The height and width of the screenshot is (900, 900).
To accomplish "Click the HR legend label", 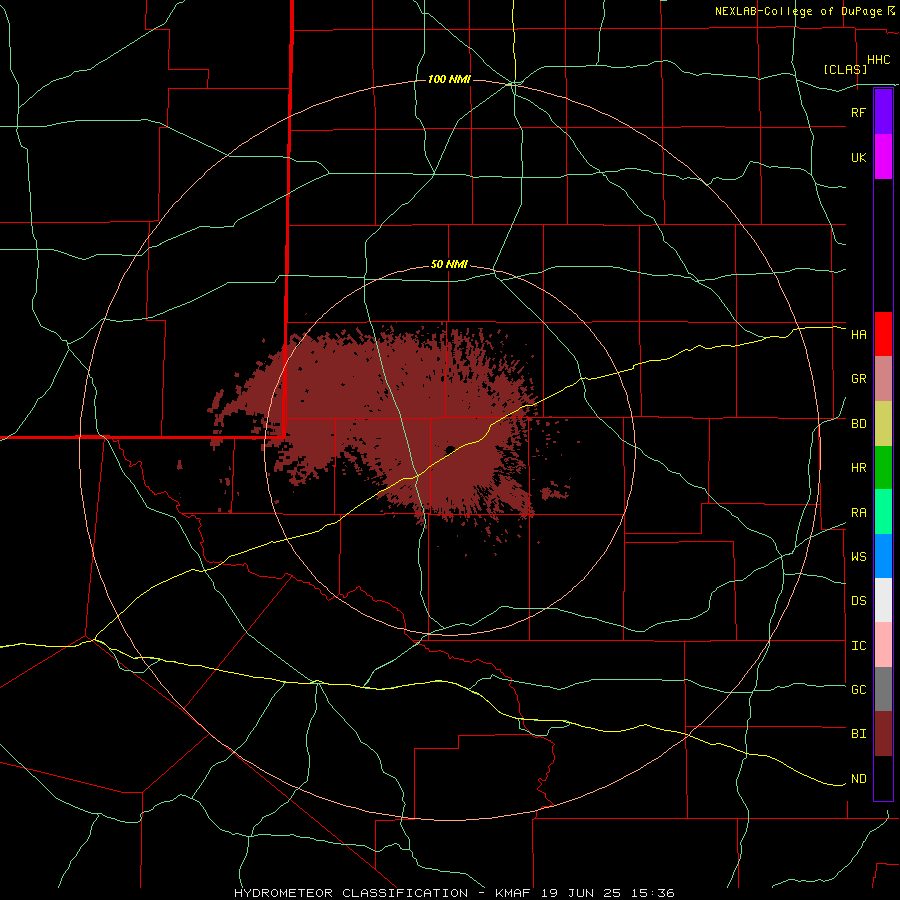I will click(858, 468).
